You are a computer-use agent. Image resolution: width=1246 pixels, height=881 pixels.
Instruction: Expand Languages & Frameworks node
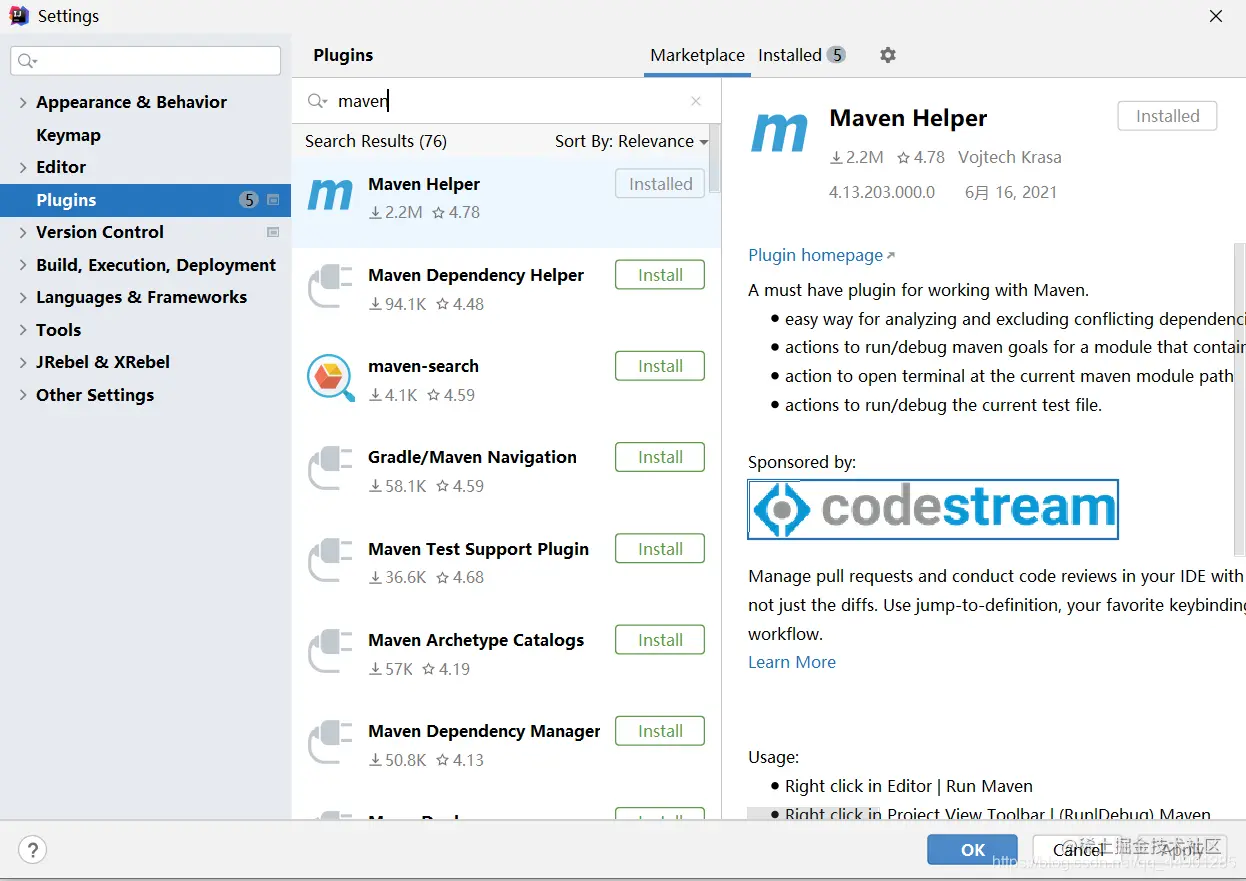pos(23,297)
